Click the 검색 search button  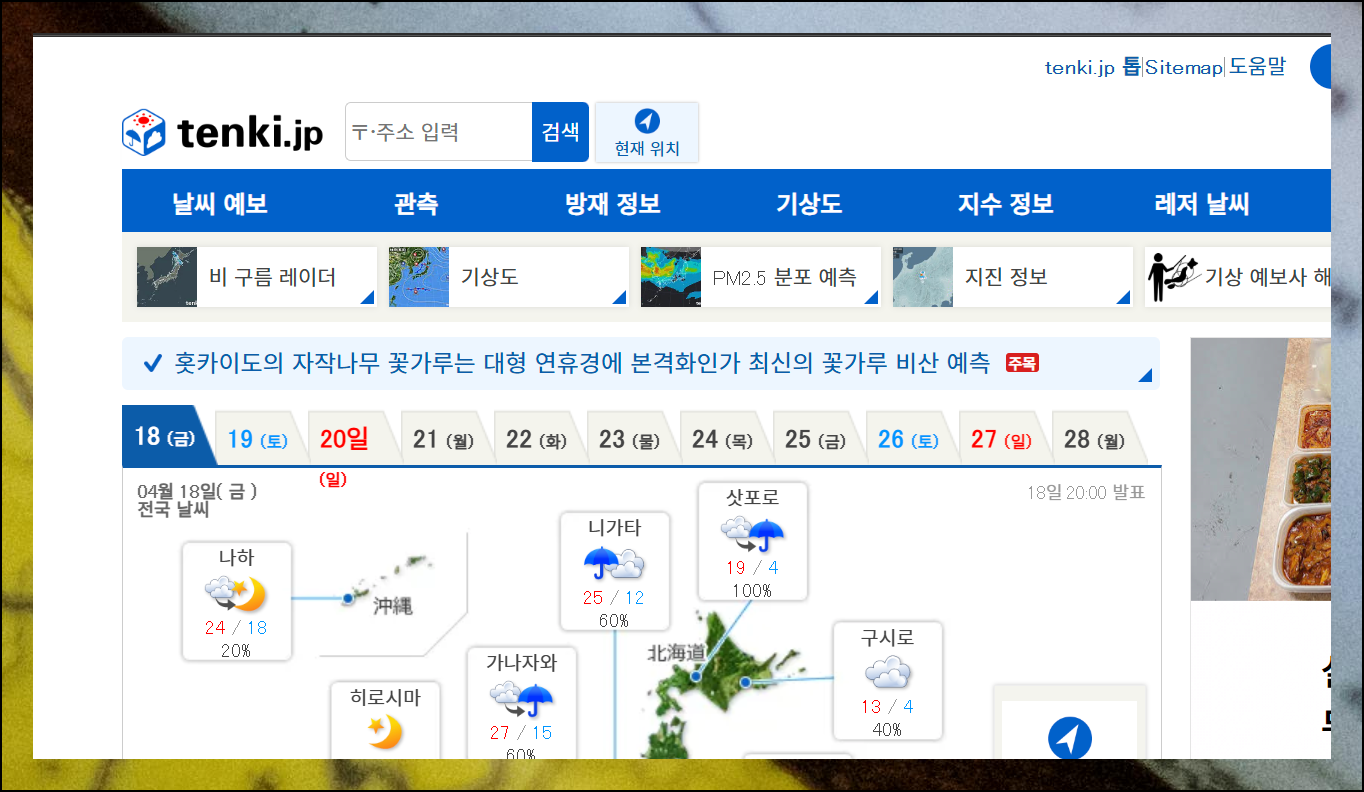tap(560, 132)
